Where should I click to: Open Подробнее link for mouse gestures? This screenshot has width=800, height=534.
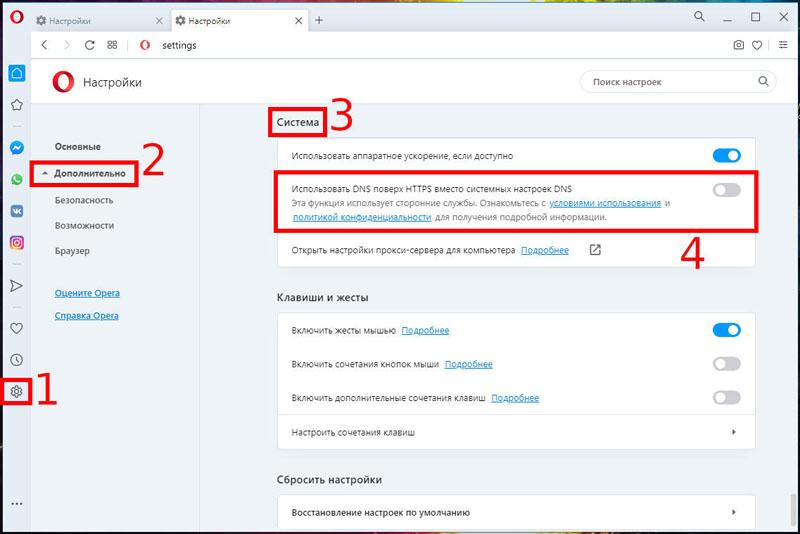click(425, 330)
